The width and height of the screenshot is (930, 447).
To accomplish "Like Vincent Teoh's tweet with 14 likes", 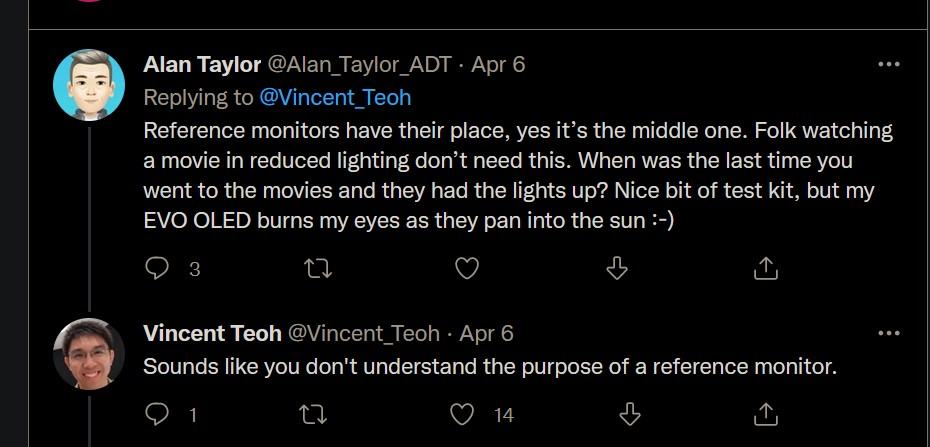I will click(x=462, y=413).
